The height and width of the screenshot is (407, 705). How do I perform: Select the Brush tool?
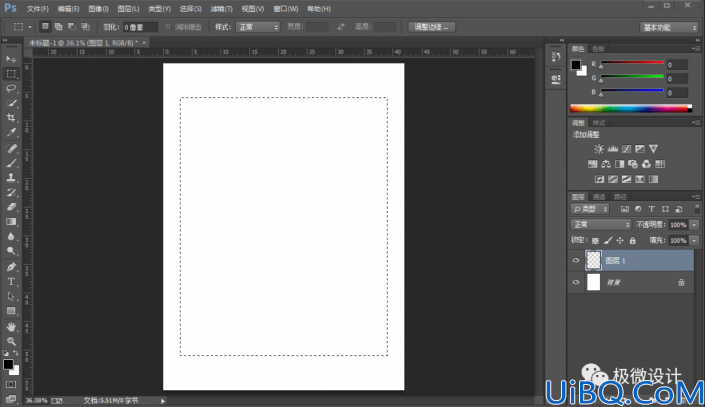coord(11,163)
